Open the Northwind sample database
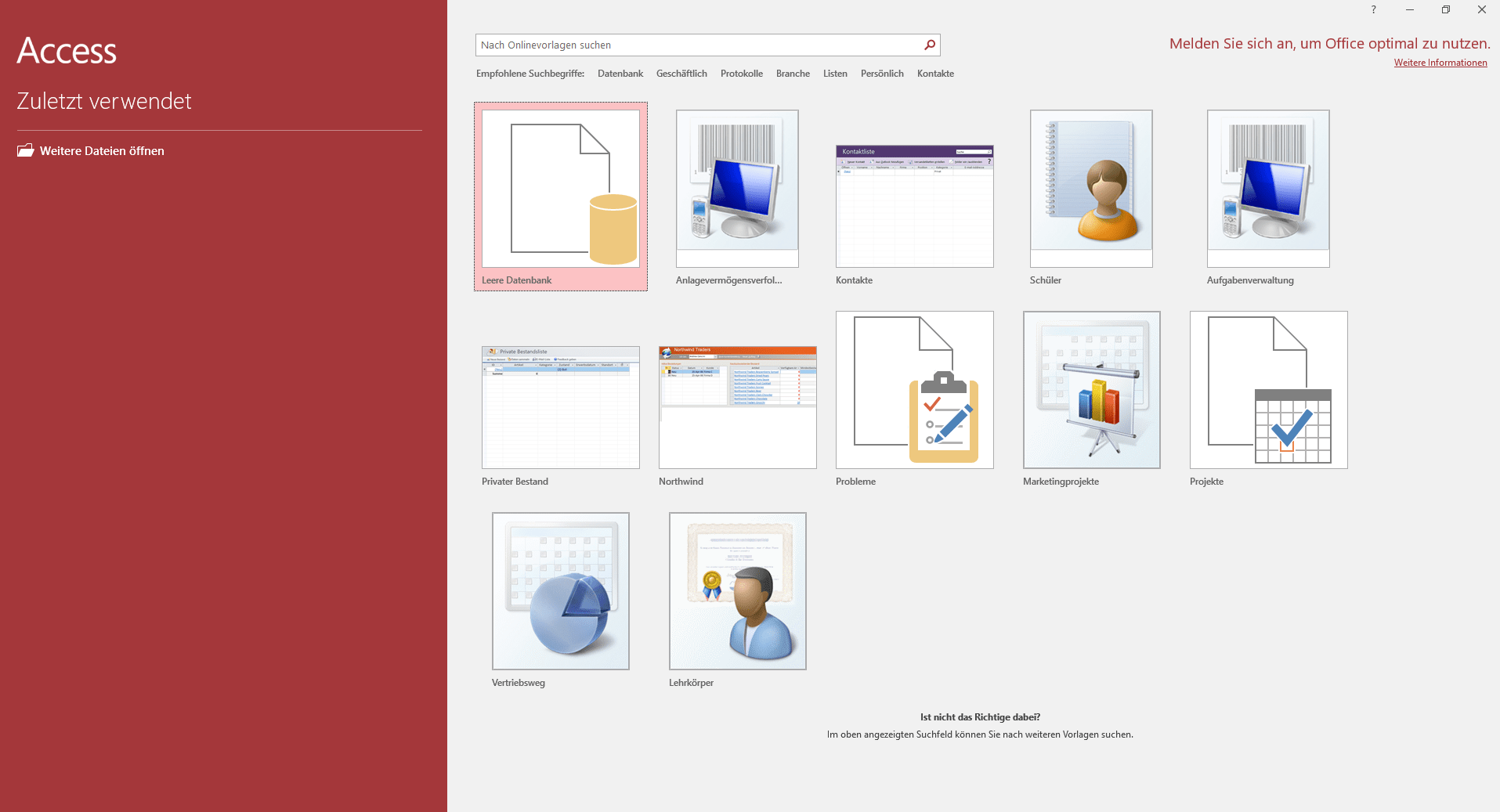 coord(736,406)
